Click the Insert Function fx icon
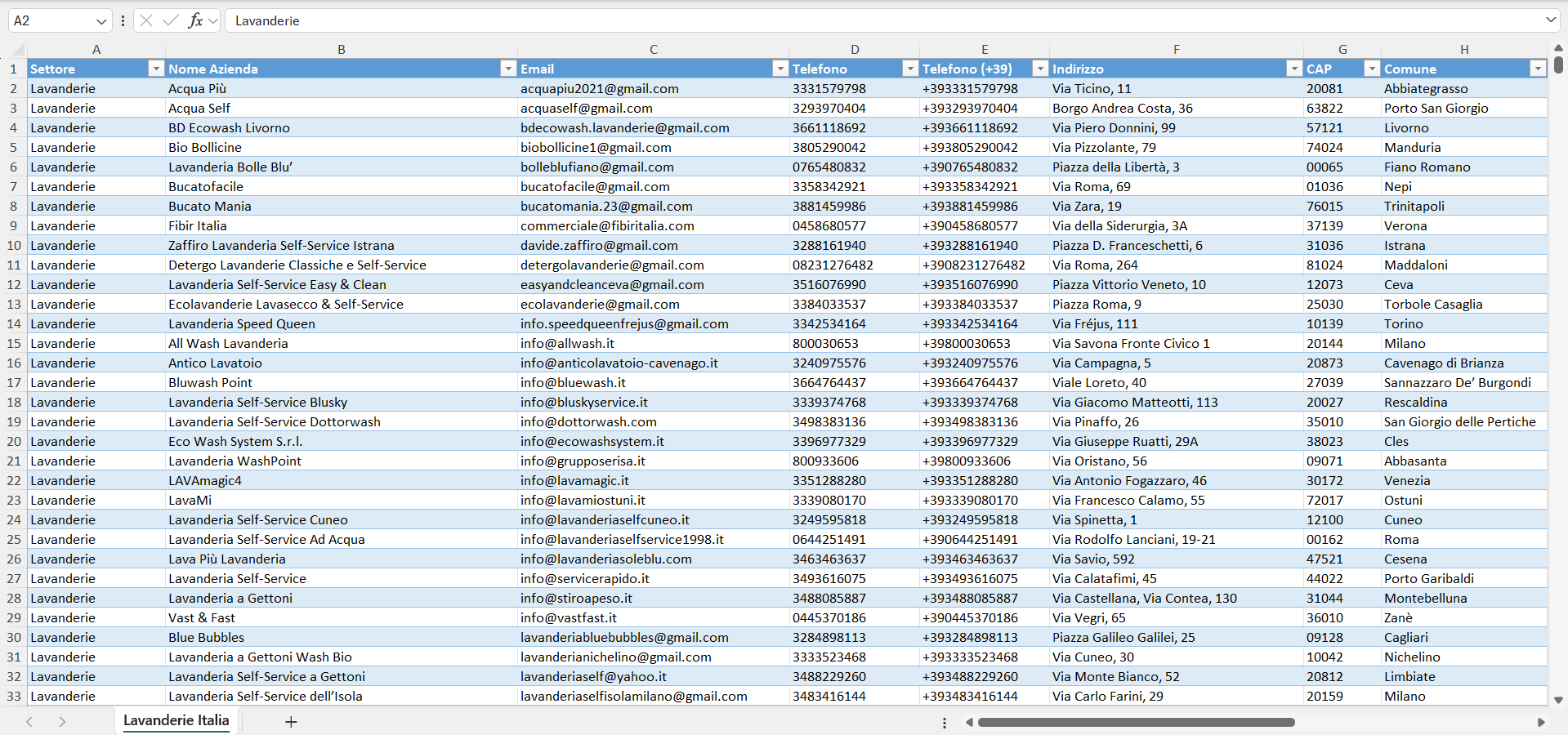Screen dimensions: 1568x735 (195, 20)
